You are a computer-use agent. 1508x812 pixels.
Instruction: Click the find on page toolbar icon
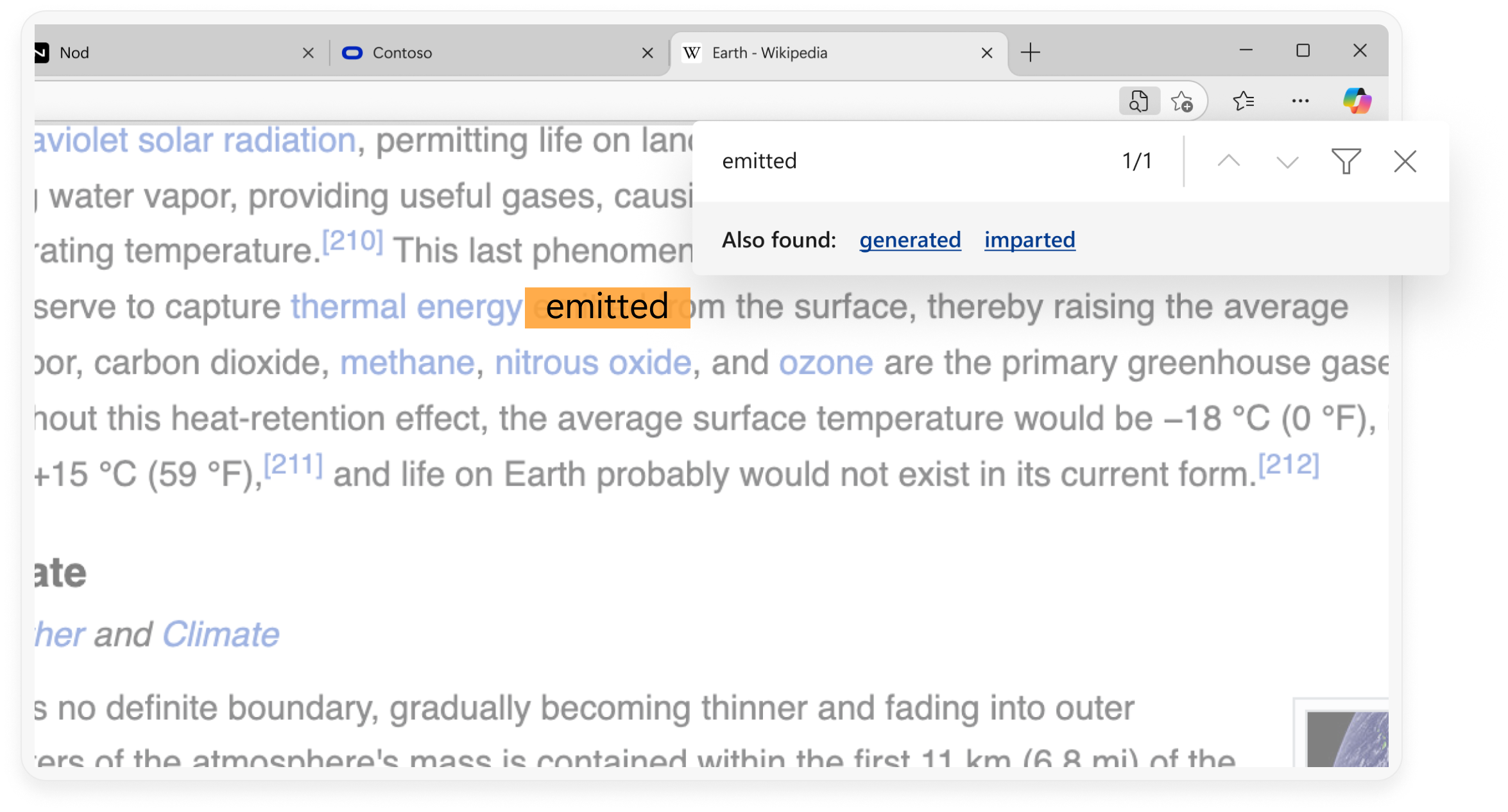(1139, 101)
